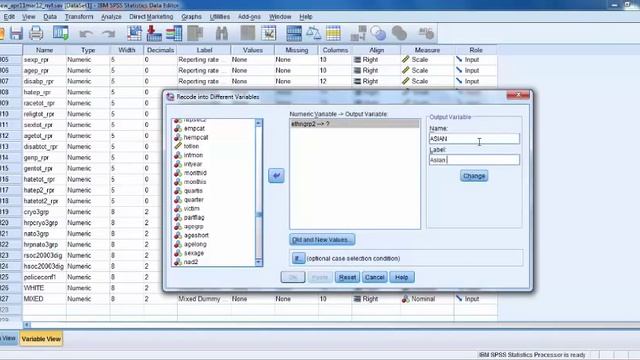Screen dimensions: 640x360
Task: Select intyear in the variable list
Action: coord(193,164)
